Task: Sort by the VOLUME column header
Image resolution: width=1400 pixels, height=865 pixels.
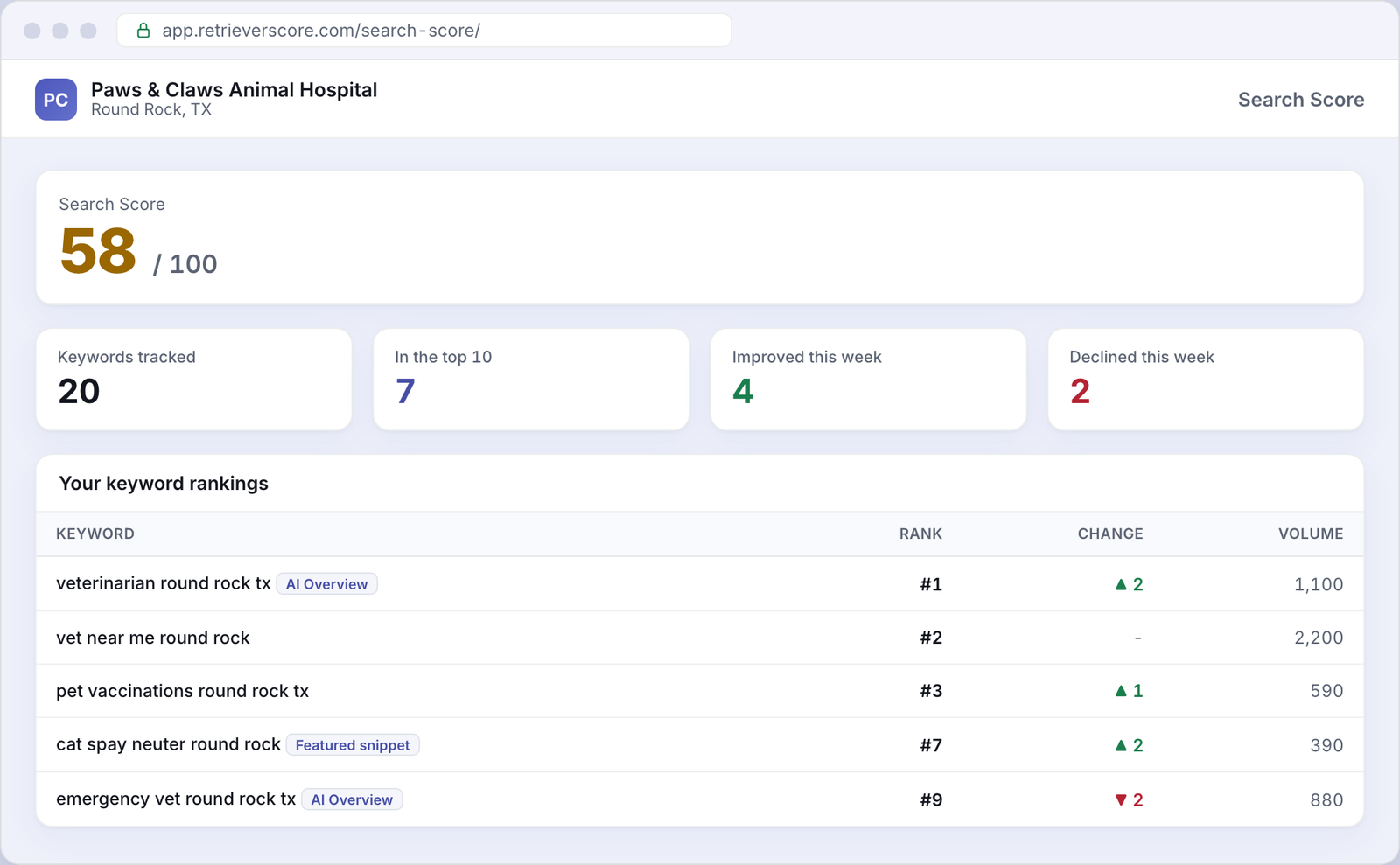Action: click(1311, 534)
